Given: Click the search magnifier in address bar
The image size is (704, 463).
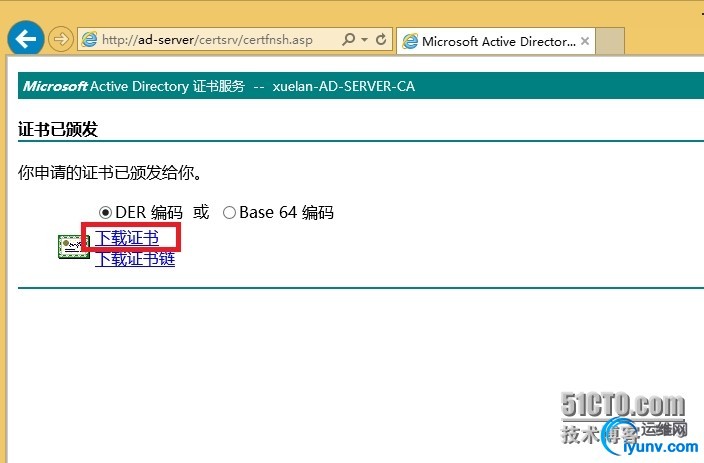Looking at the screenshot, I should [x=348, y=40].
